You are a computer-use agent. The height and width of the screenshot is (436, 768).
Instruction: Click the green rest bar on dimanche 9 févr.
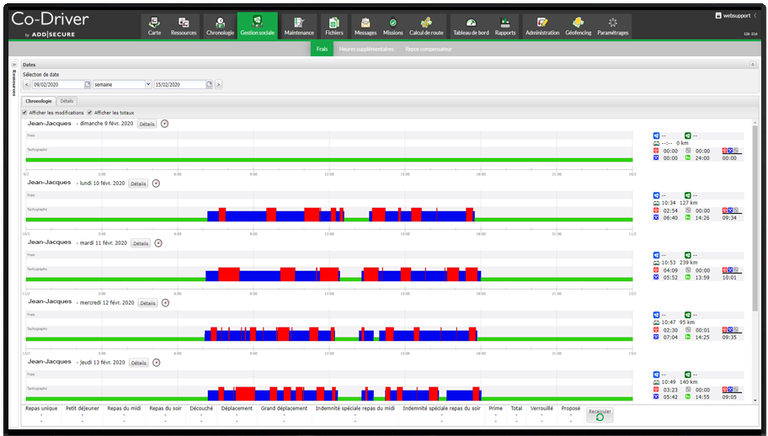coord(329,160)
